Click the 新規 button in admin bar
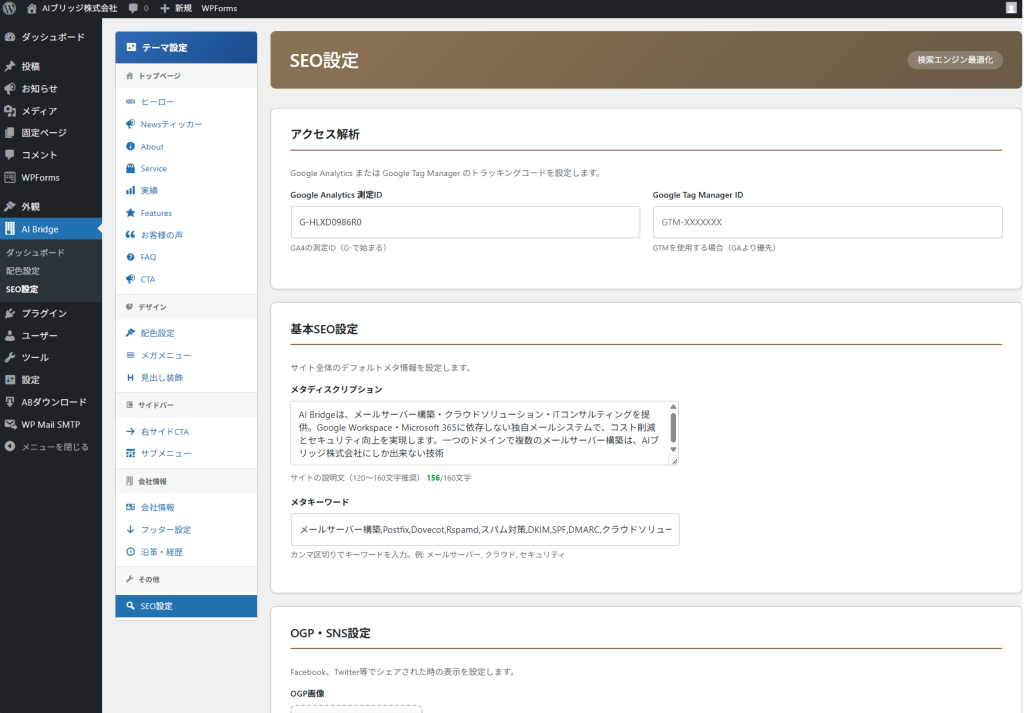The height and width of the screenshot is (713, 1024). tap(175, 8)
